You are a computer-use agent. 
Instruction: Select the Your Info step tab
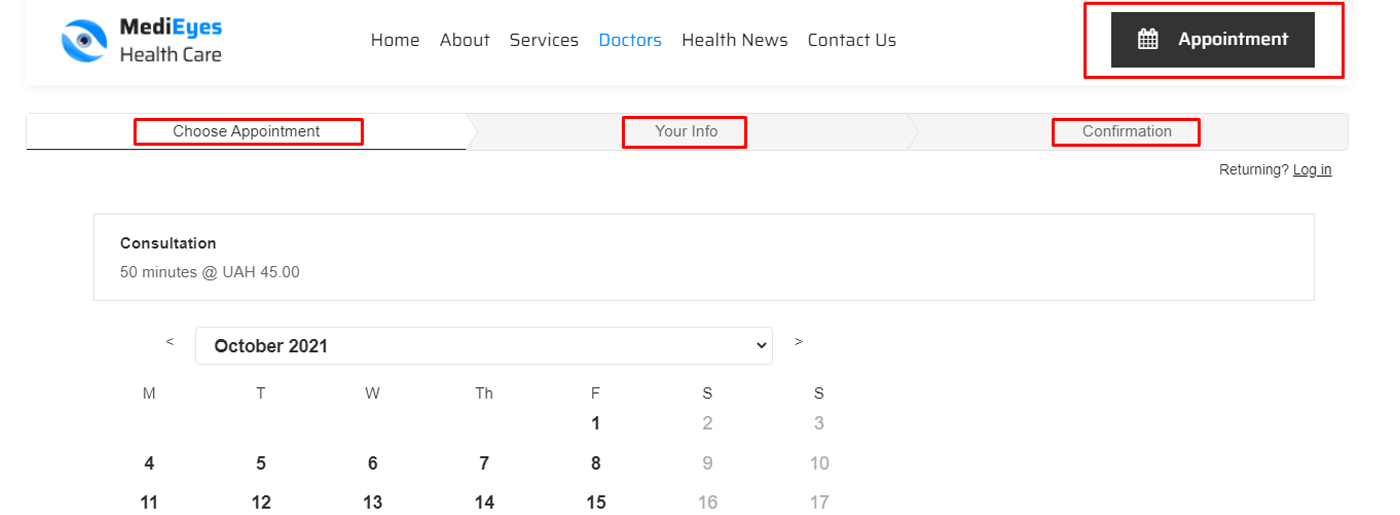686,132
